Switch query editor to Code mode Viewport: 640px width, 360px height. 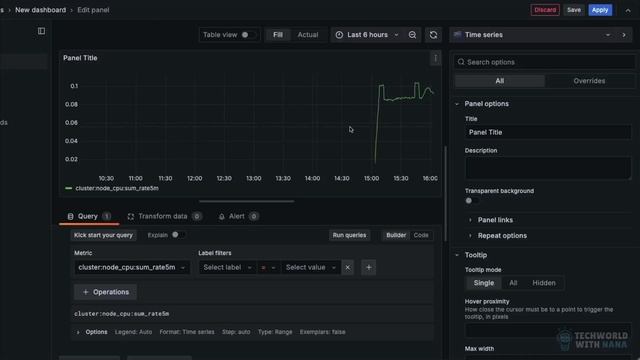point(421,235)
